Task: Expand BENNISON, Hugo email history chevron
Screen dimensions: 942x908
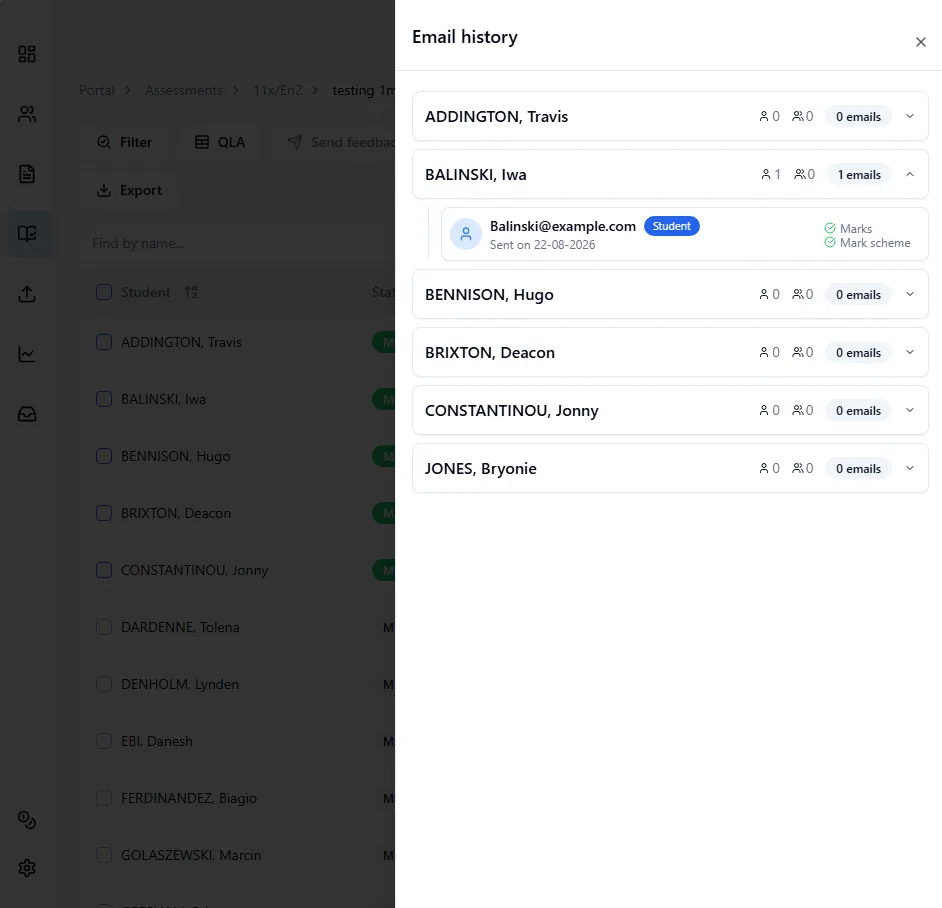Action: coord(910,294)
